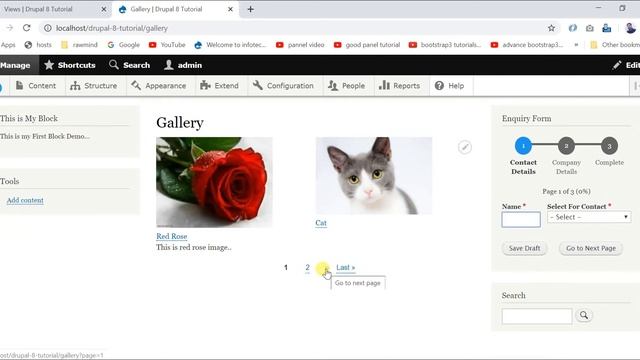Go to pager page 2
The image size is (640, 360).
tap(307, 267)
